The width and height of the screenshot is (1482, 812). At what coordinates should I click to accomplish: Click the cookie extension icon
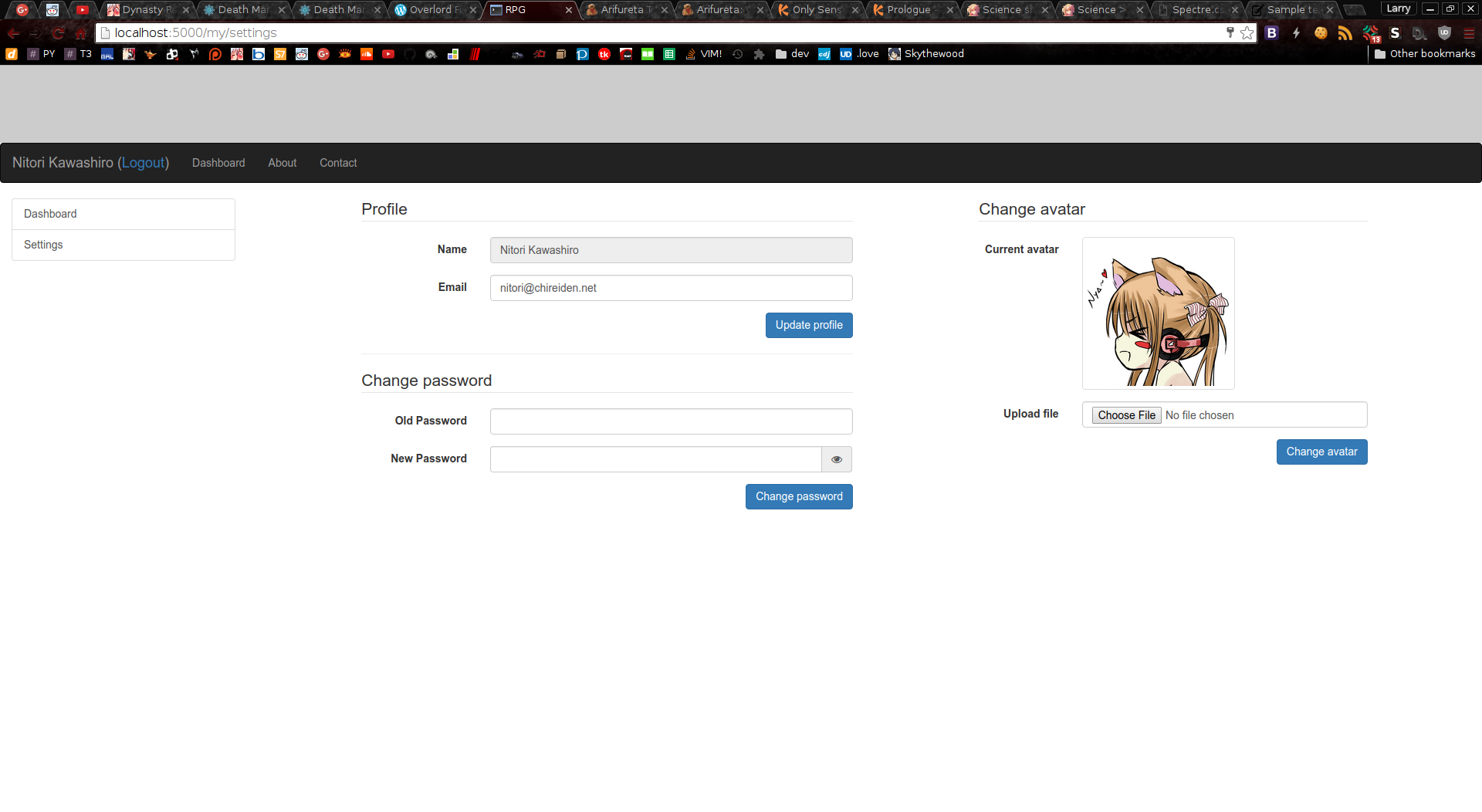coord(1321,32)
